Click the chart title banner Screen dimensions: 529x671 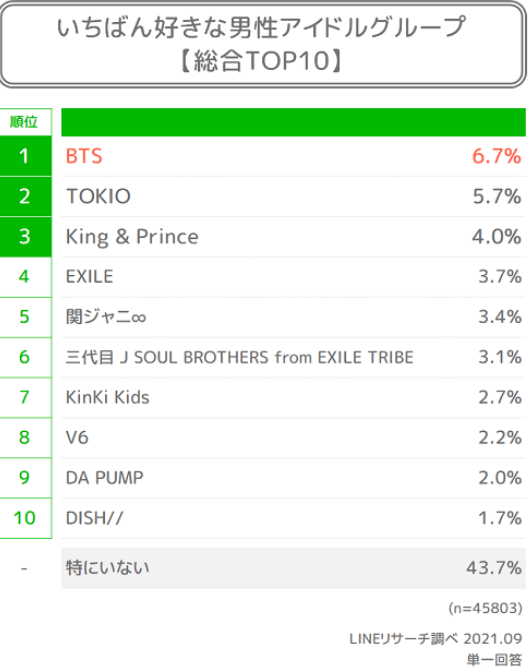pyautogui.click(x=263, y=44)
